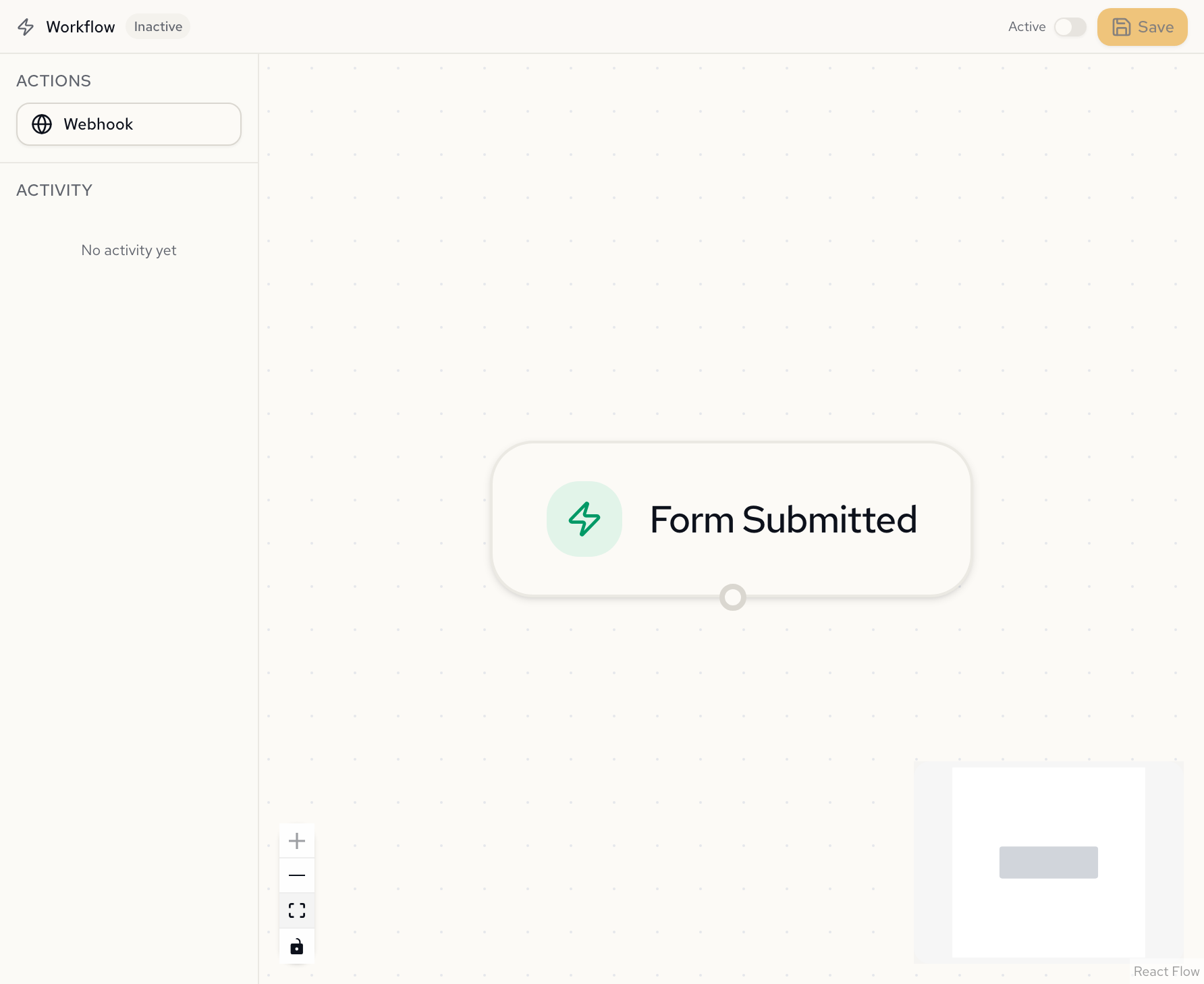Click the zoom out minus icon
The width and height of the screenshot is (1204, 984).
[x=296, y=875]
